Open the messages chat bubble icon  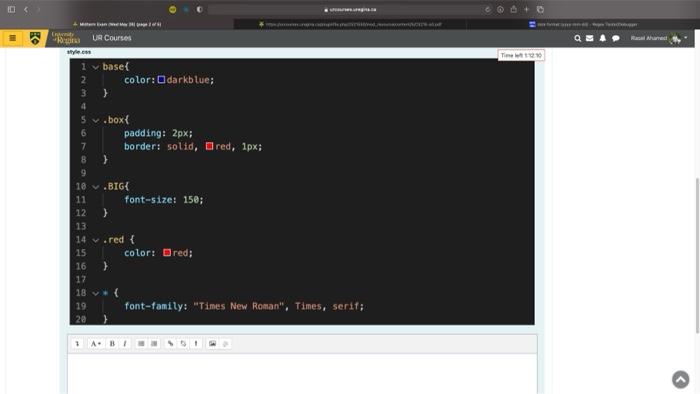(x=616, y=38)
